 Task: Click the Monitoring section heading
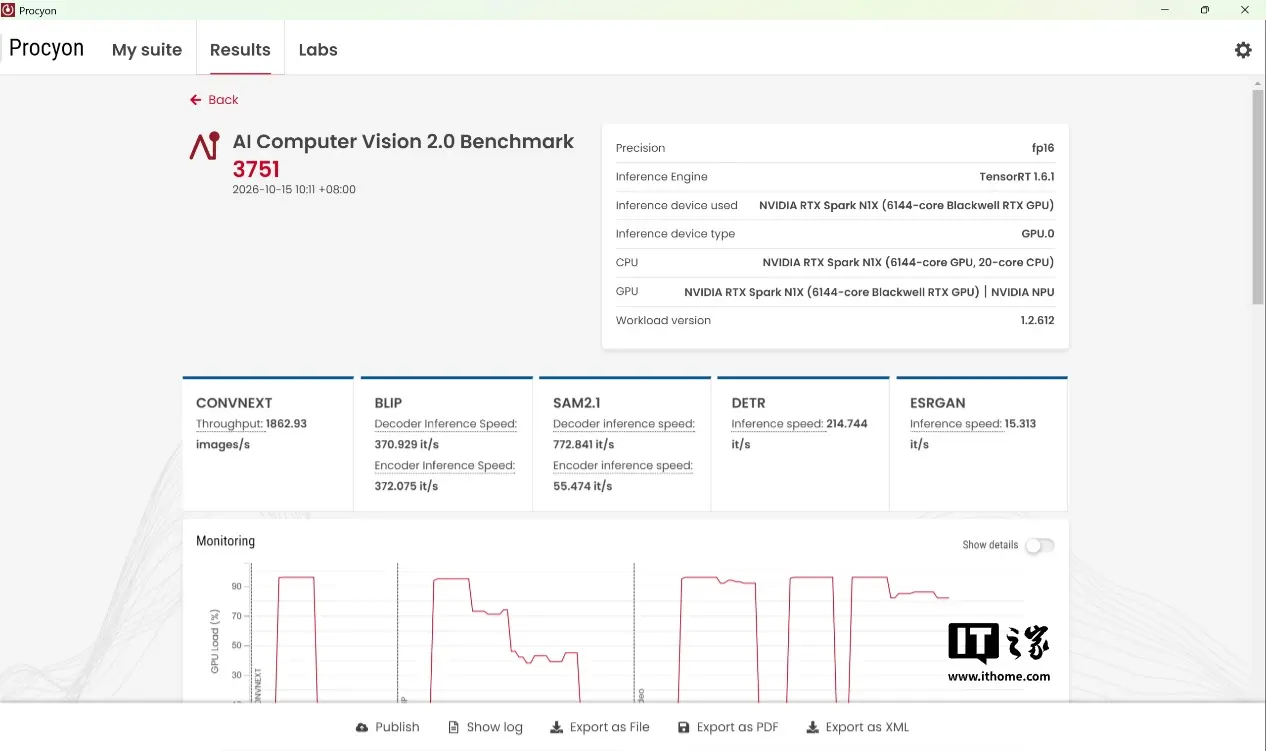225,541
